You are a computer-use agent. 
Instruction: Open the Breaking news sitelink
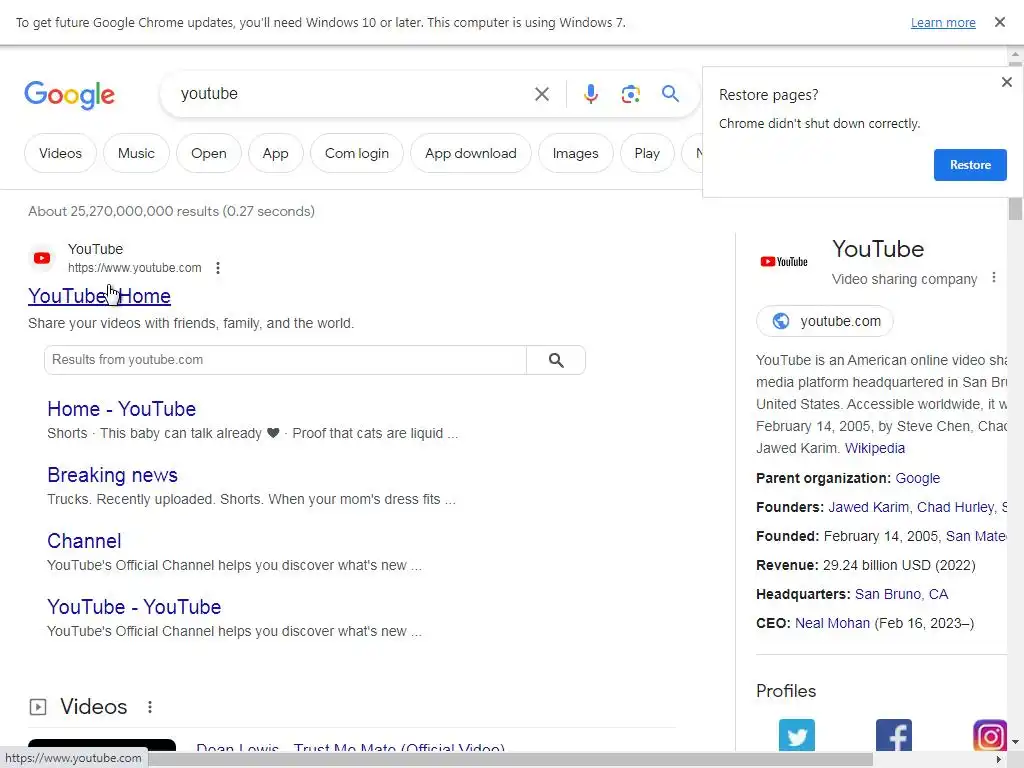[112, 475]
